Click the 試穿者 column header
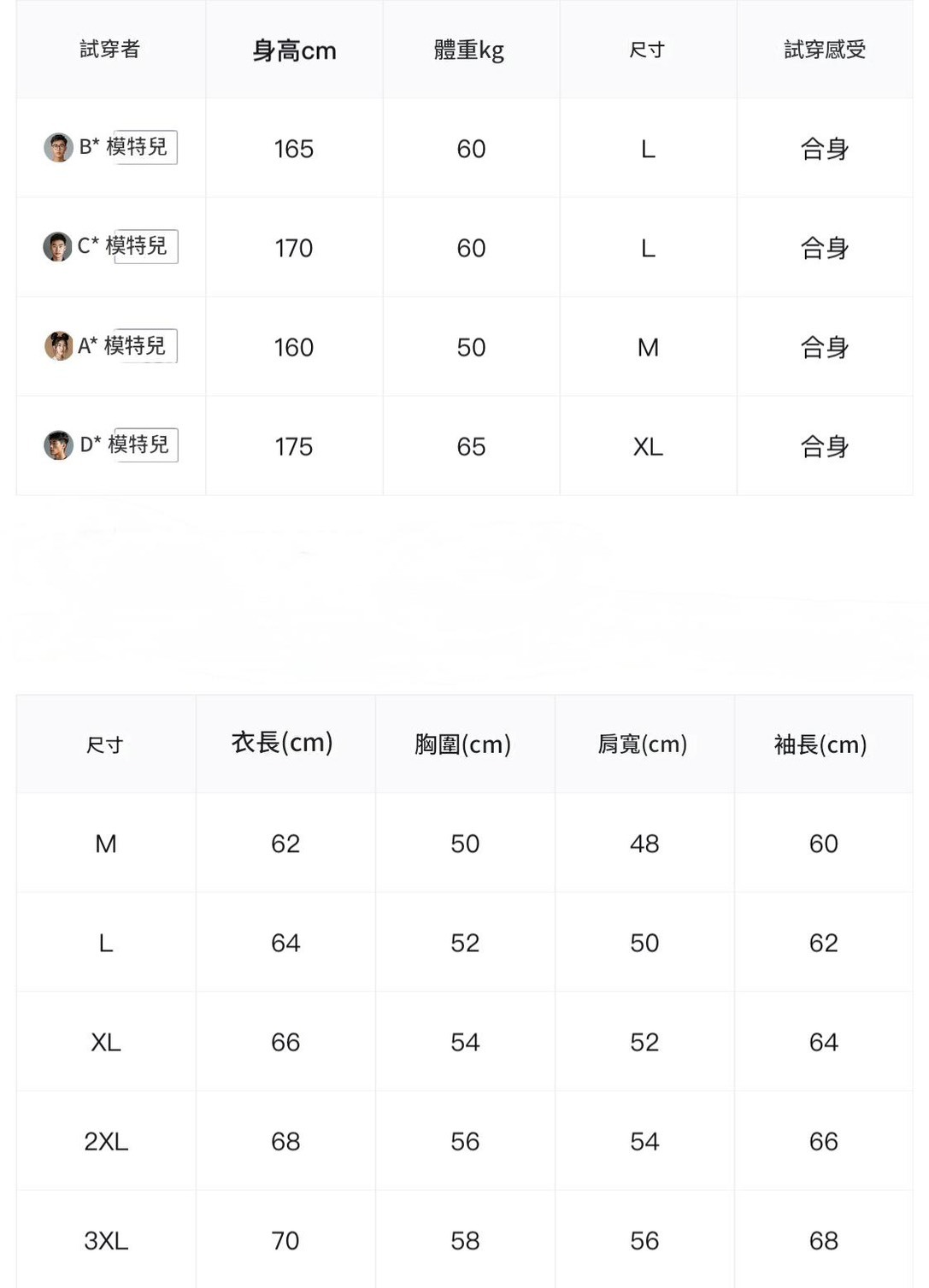This screenshot has width=929, height=1288. tap(110, 50)
